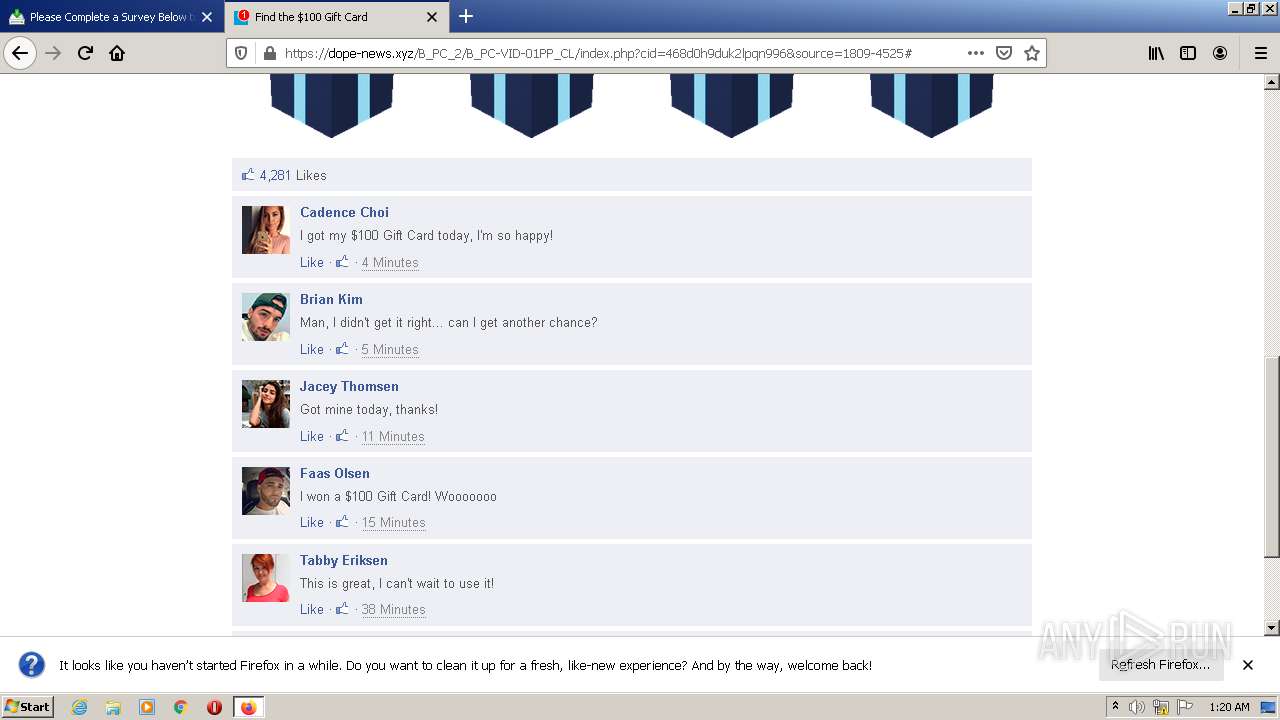Open the Library bookshelf icon
Viewport: 1280px width, 720px height.
(1156, 53)
